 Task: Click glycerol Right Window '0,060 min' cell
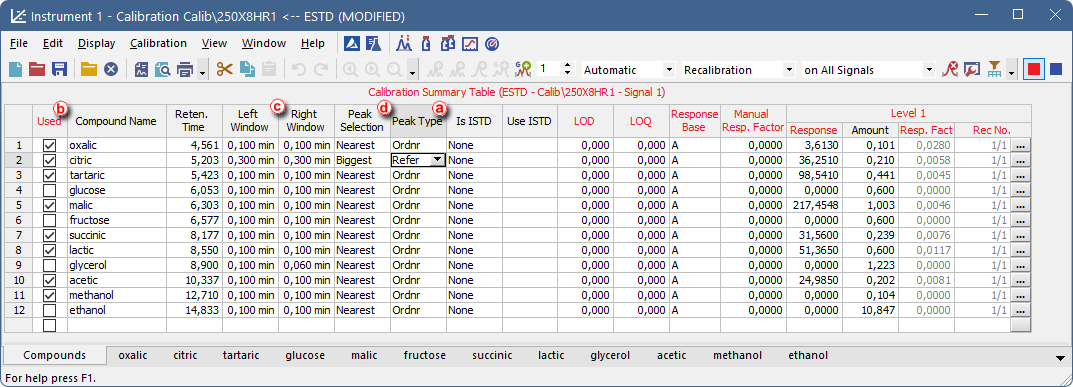306,265
